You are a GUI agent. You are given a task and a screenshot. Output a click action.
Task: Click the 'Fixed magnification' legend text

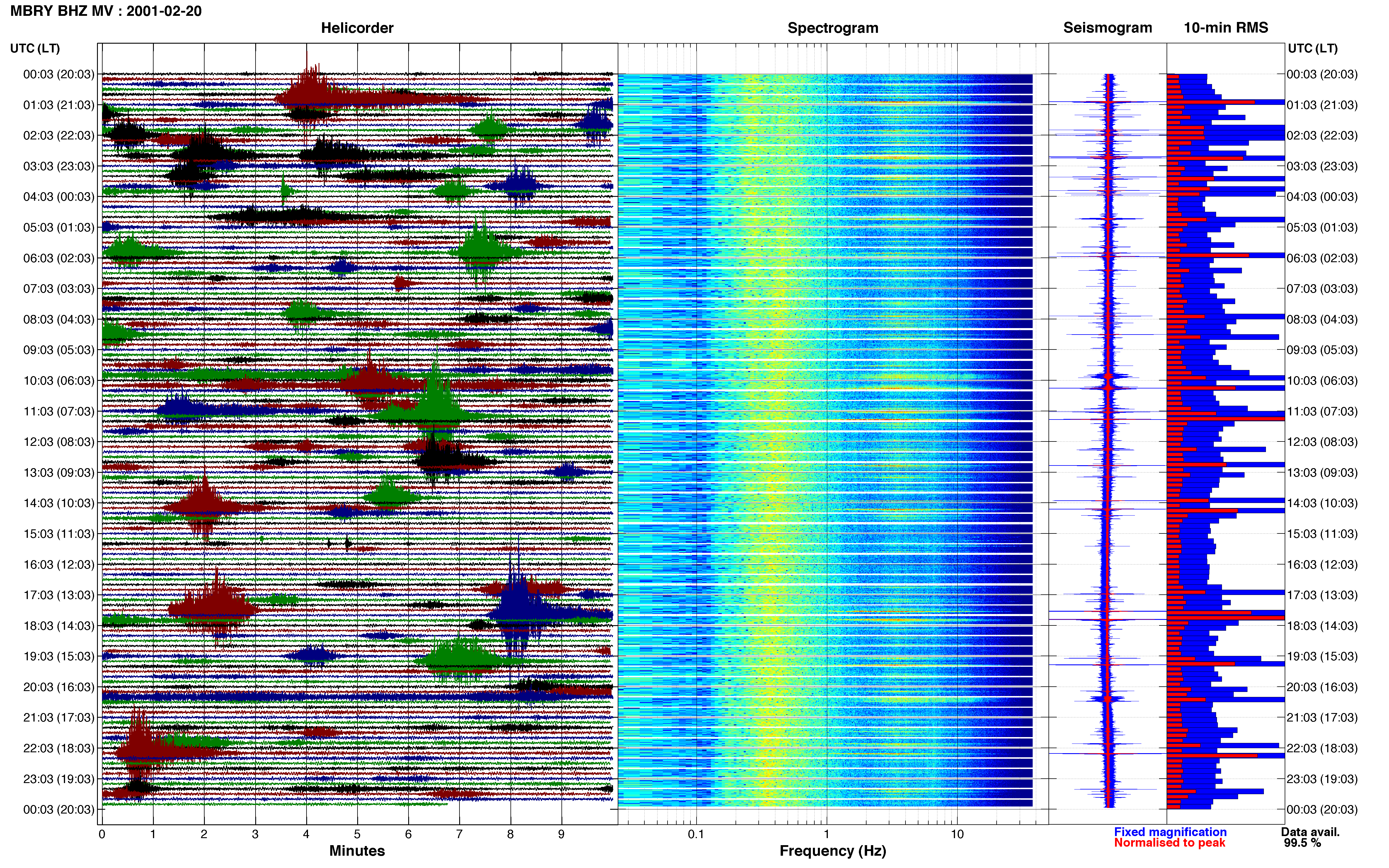click(1170, 832)
